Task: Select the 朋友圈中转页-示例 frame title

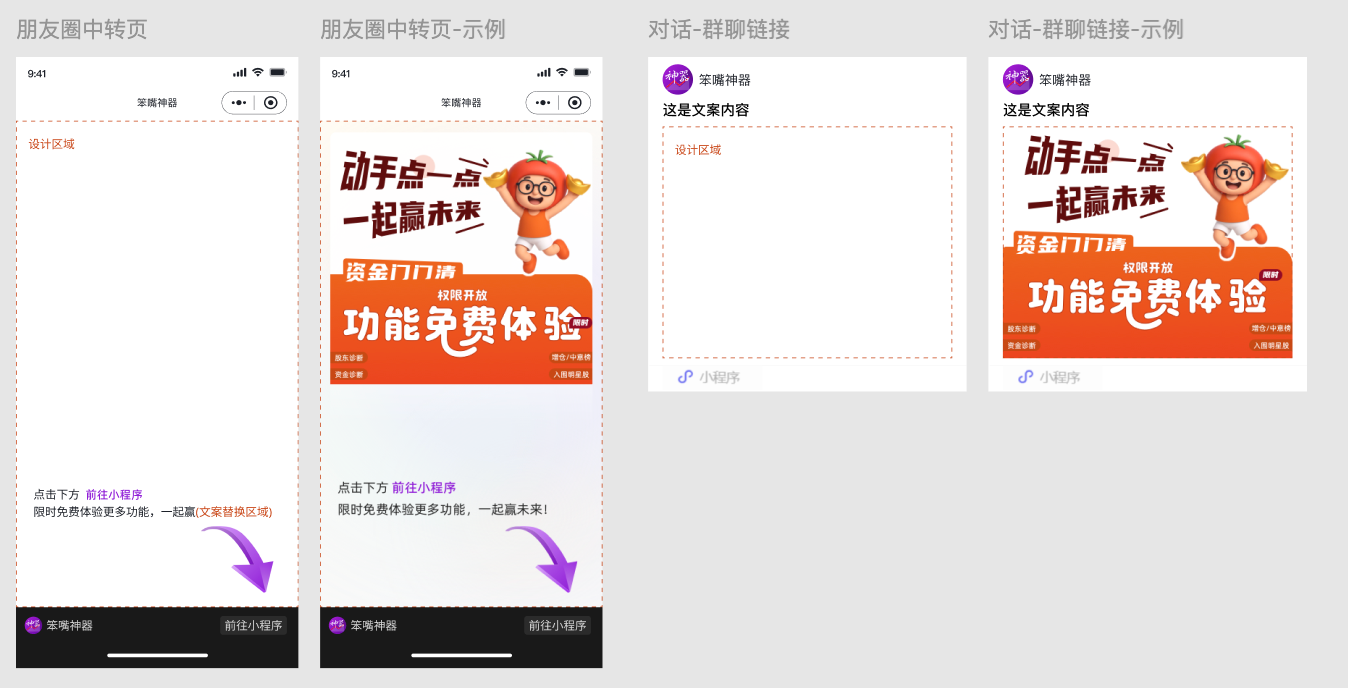Action: 410,30
